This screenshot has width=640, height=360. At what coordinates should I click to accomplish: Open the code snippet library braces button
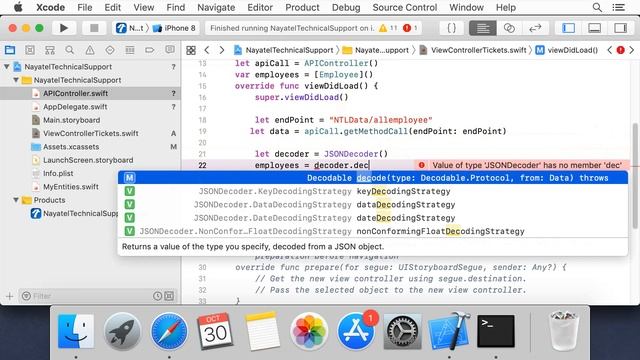[x=451, y=28]
